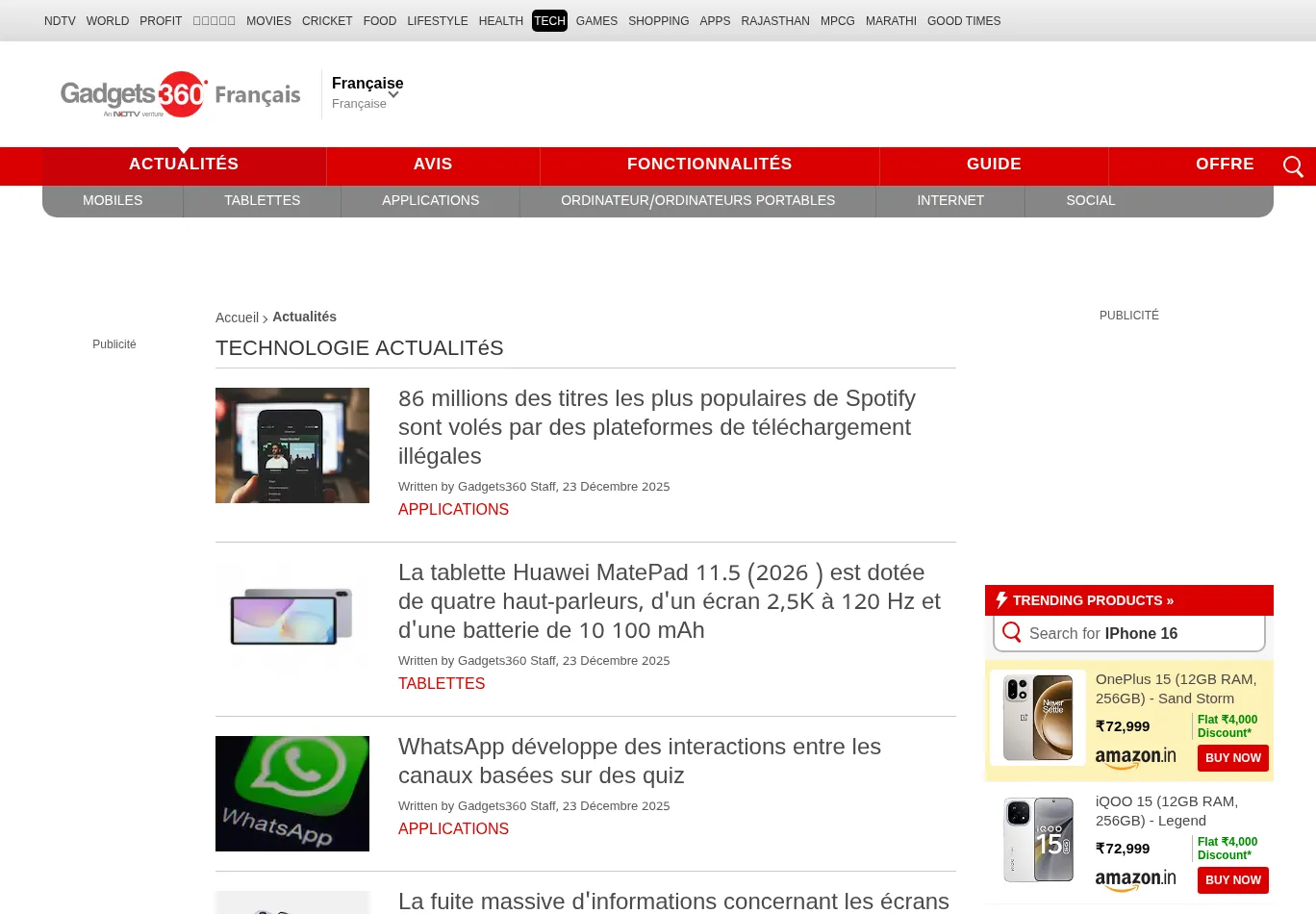Viewport: 1316px width, 914px height.
Task: Click the Search for iPhone 16 field
Action: click(1140, 633)
